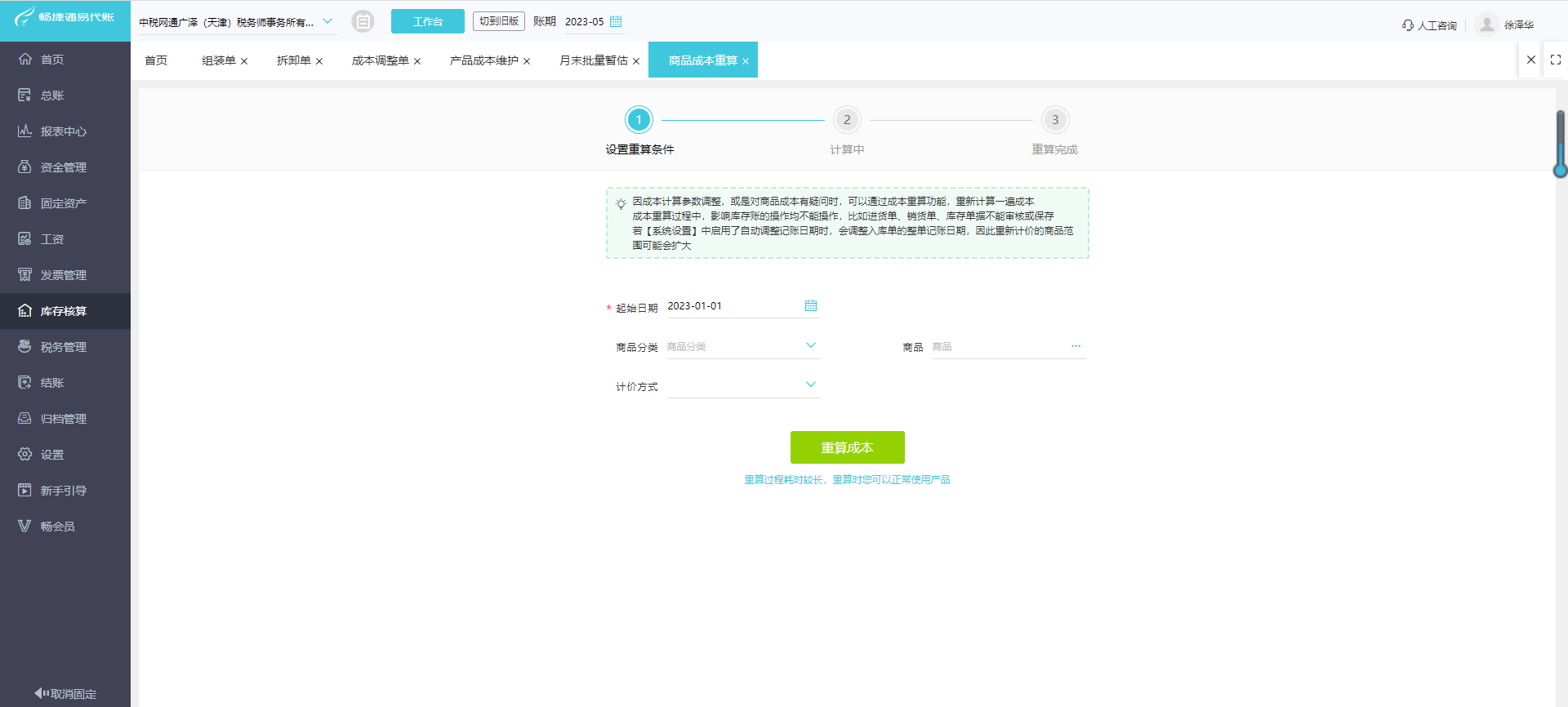Open 首页 in the left sidebar

(65, 60)
